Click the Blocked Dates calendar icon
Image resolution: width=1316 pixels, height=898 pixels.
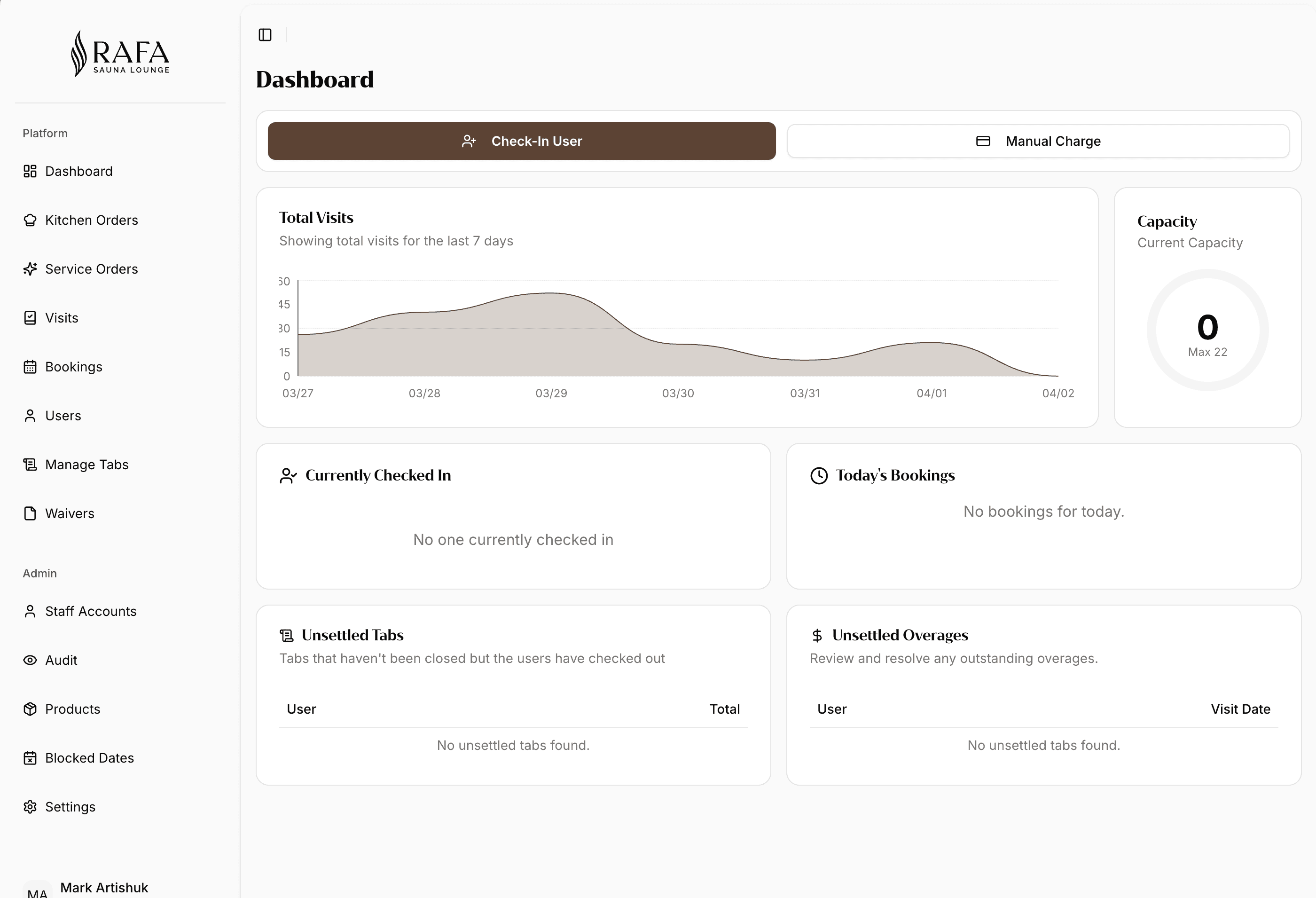pos(30,757)
